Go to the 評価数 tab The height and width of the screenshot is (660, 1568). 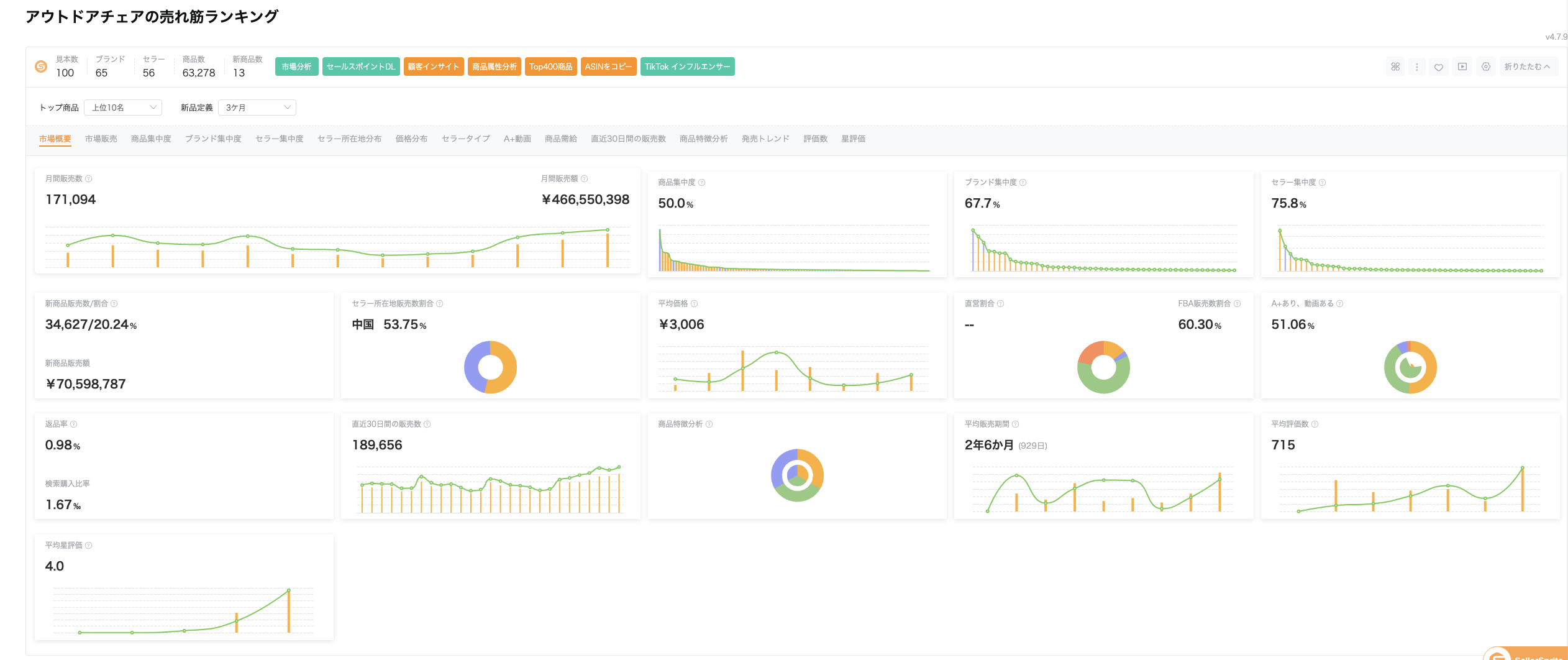815,139
